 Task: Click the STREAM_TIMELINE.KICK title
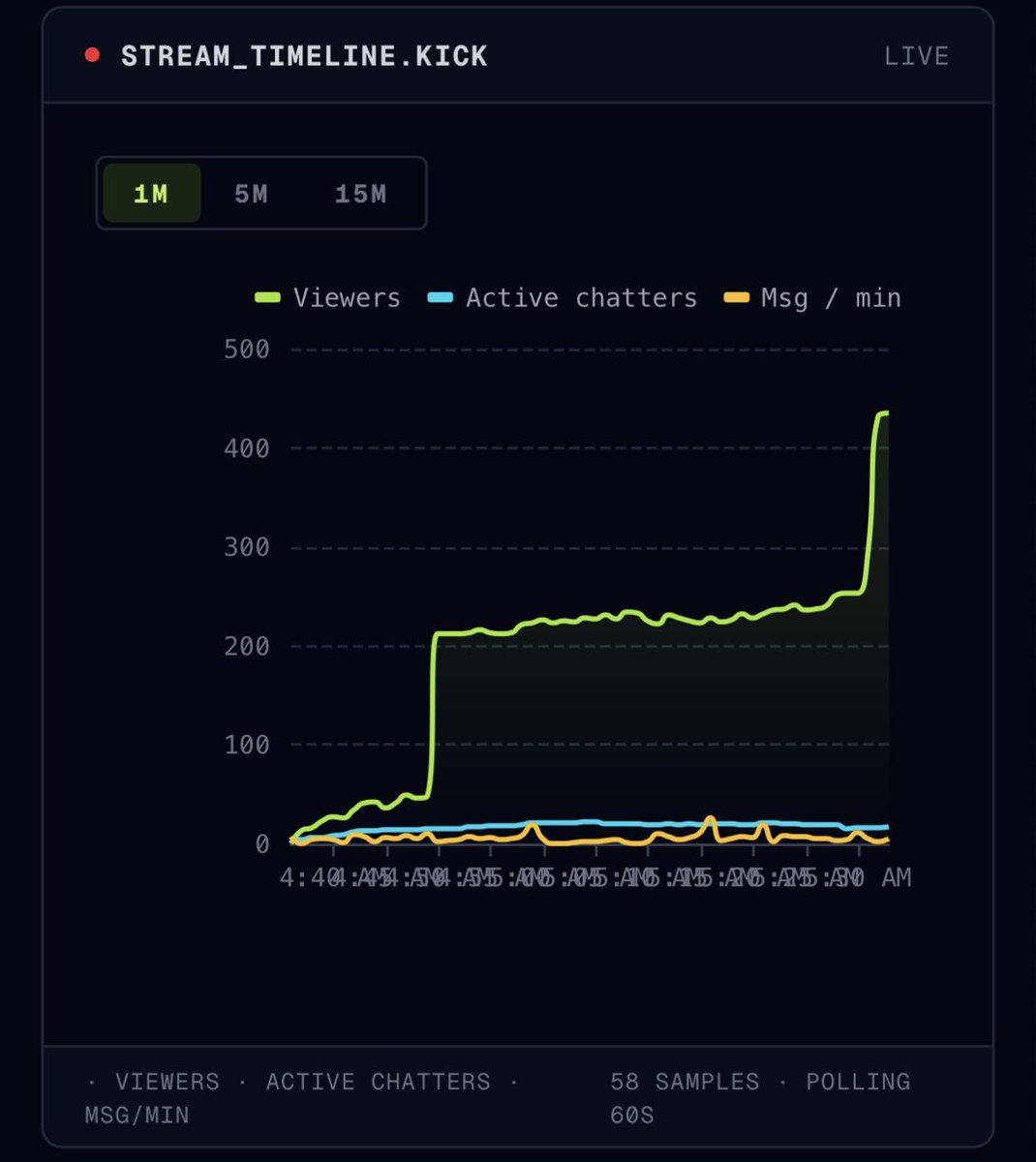[304, 56]
